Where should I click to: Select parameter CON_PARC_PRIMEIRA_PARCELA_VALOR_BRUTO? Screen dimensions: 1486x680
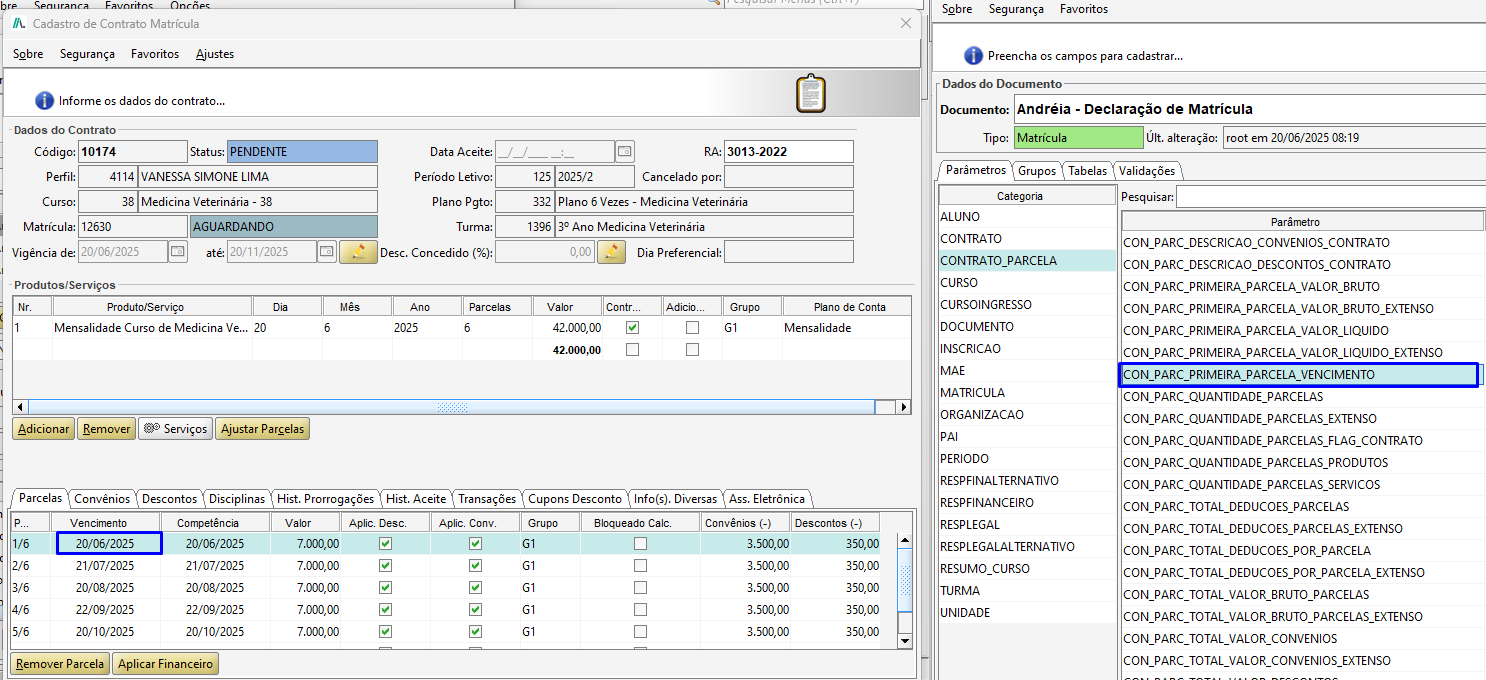1301,287
